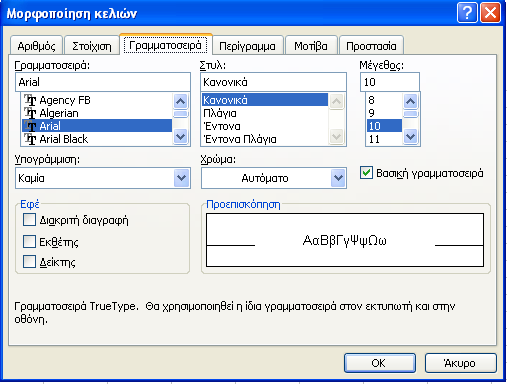Click the size list scroll down arrow
Screen dimensions: 507x384
410,136
